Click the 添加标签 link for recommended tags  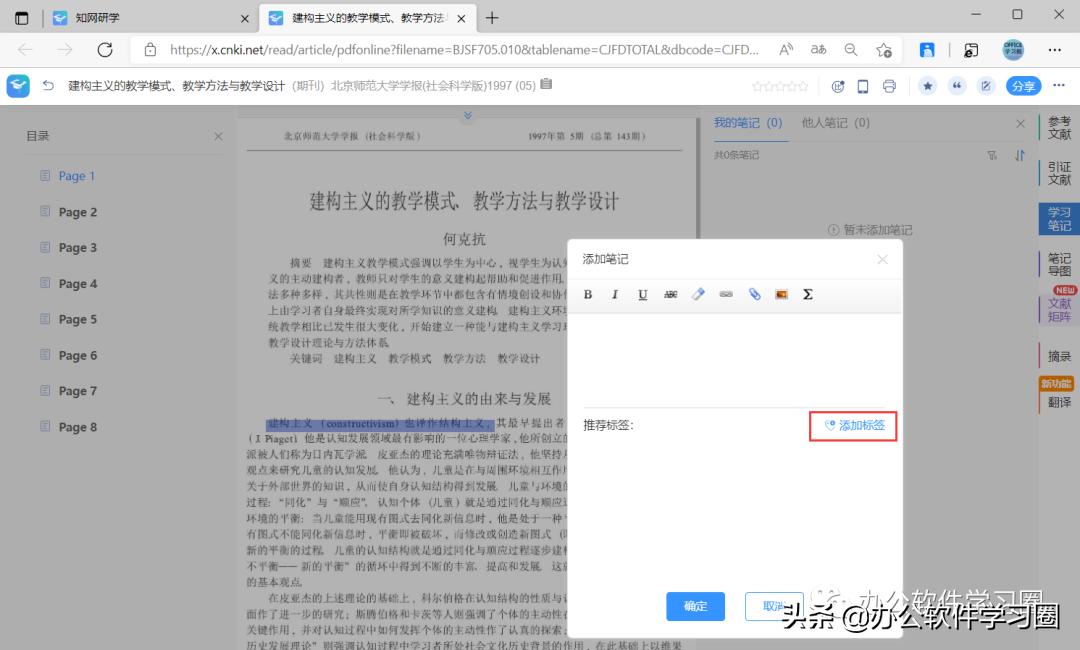tap(852, 426)
